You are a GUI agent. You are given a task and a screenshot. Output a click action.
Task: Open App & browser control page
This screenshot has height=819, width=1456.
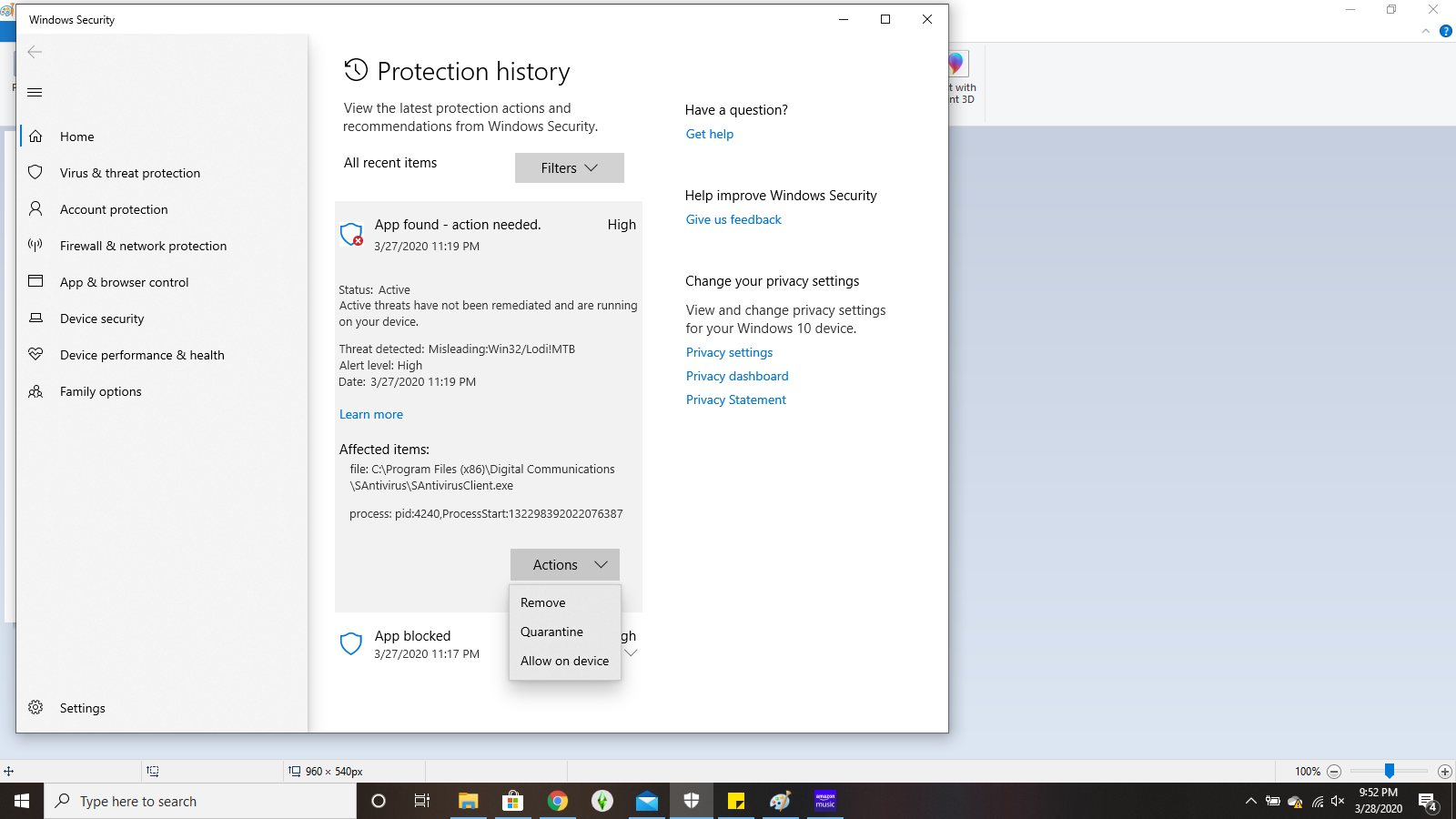162,282
